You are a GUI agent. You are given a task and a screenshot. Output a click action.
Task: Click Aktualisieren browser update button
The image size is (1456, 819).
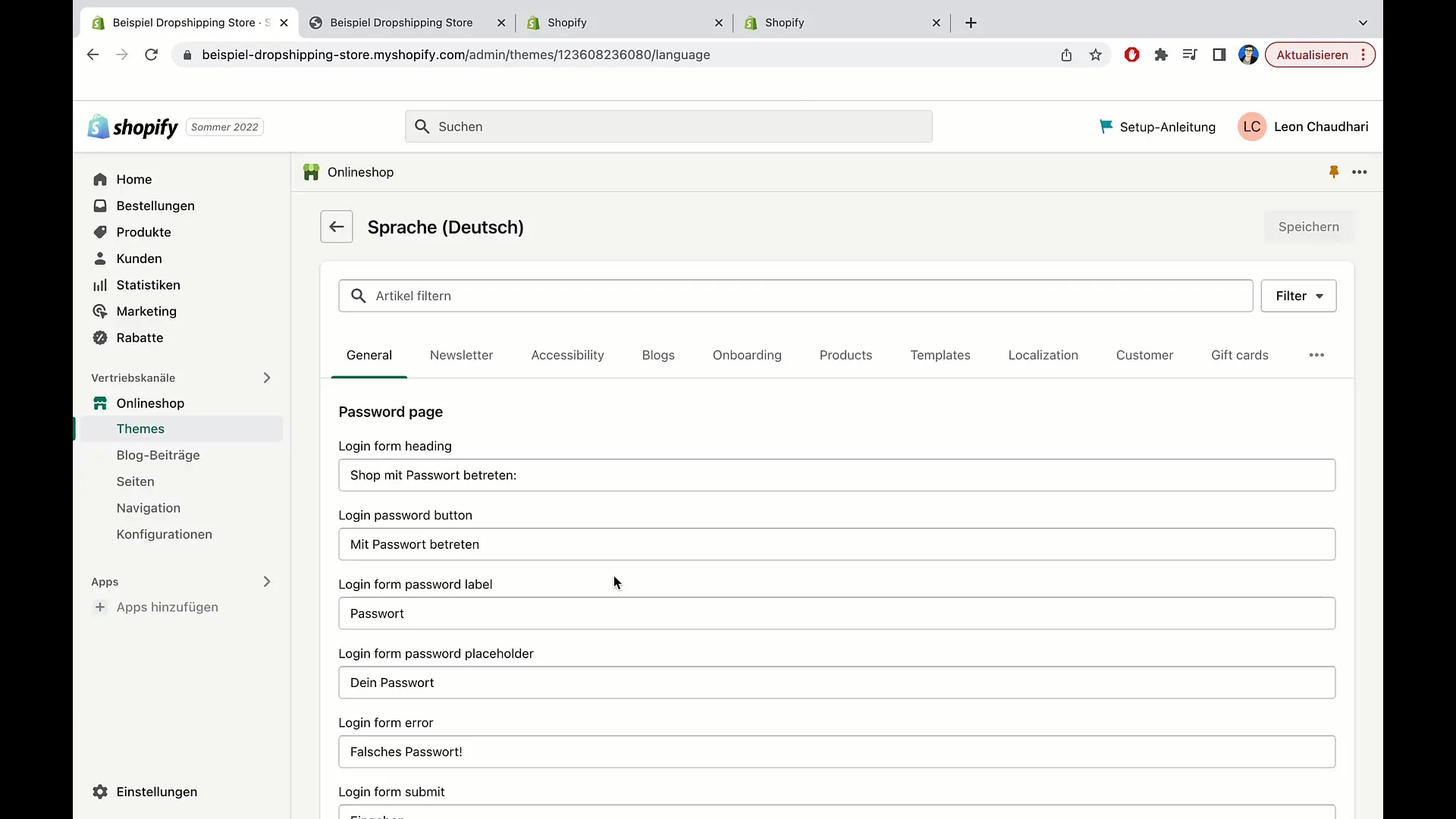coord(1312,55)
